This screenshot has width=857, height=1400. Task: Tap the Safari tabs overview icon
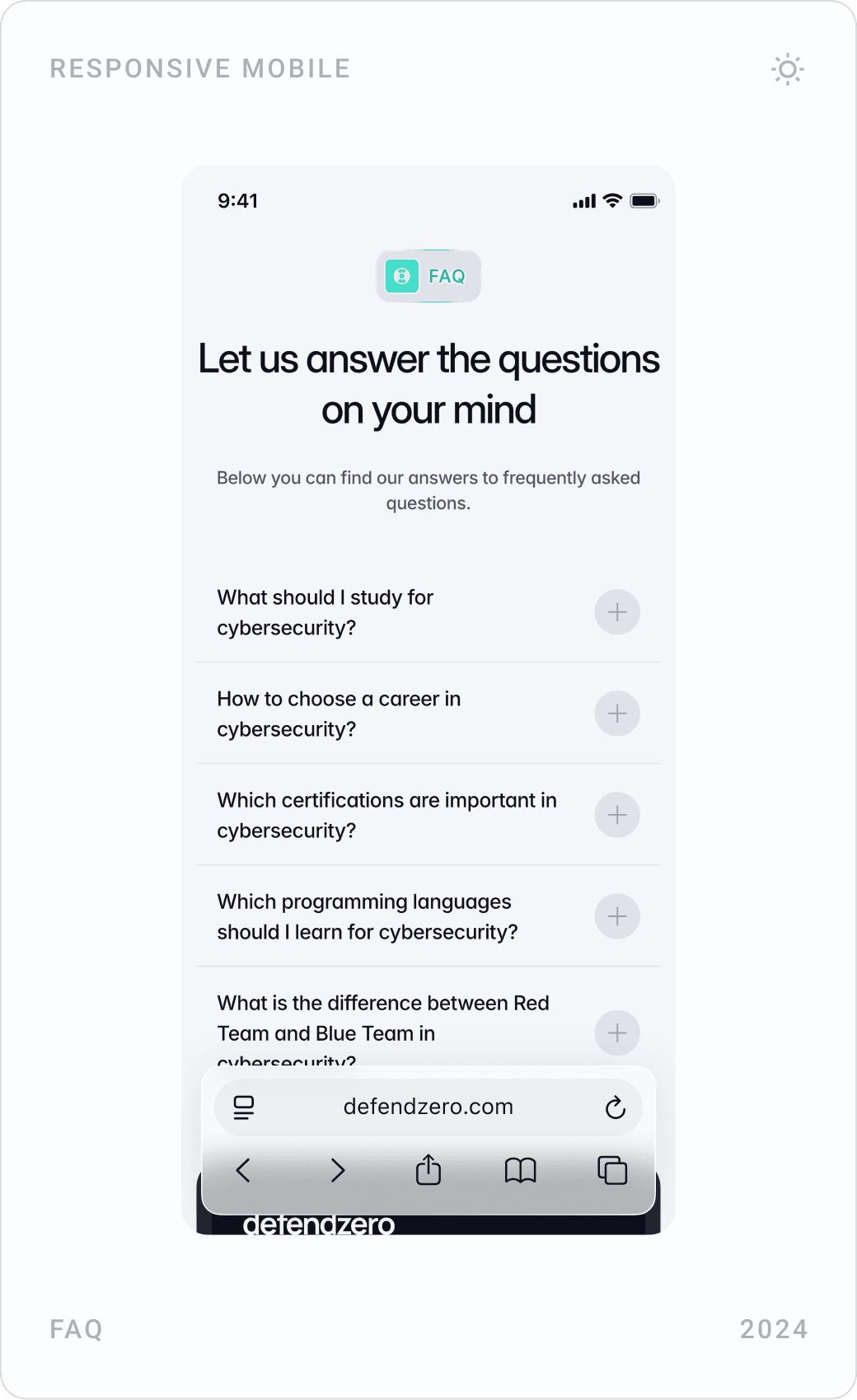(611, 1171)
